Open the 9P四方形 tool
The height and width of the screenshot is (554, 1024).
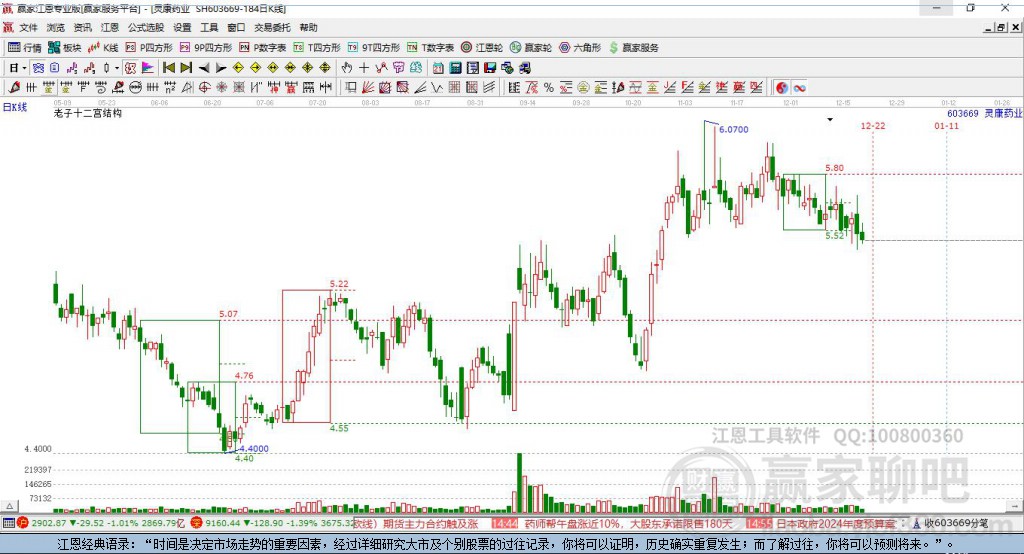(x=206, y=48)
